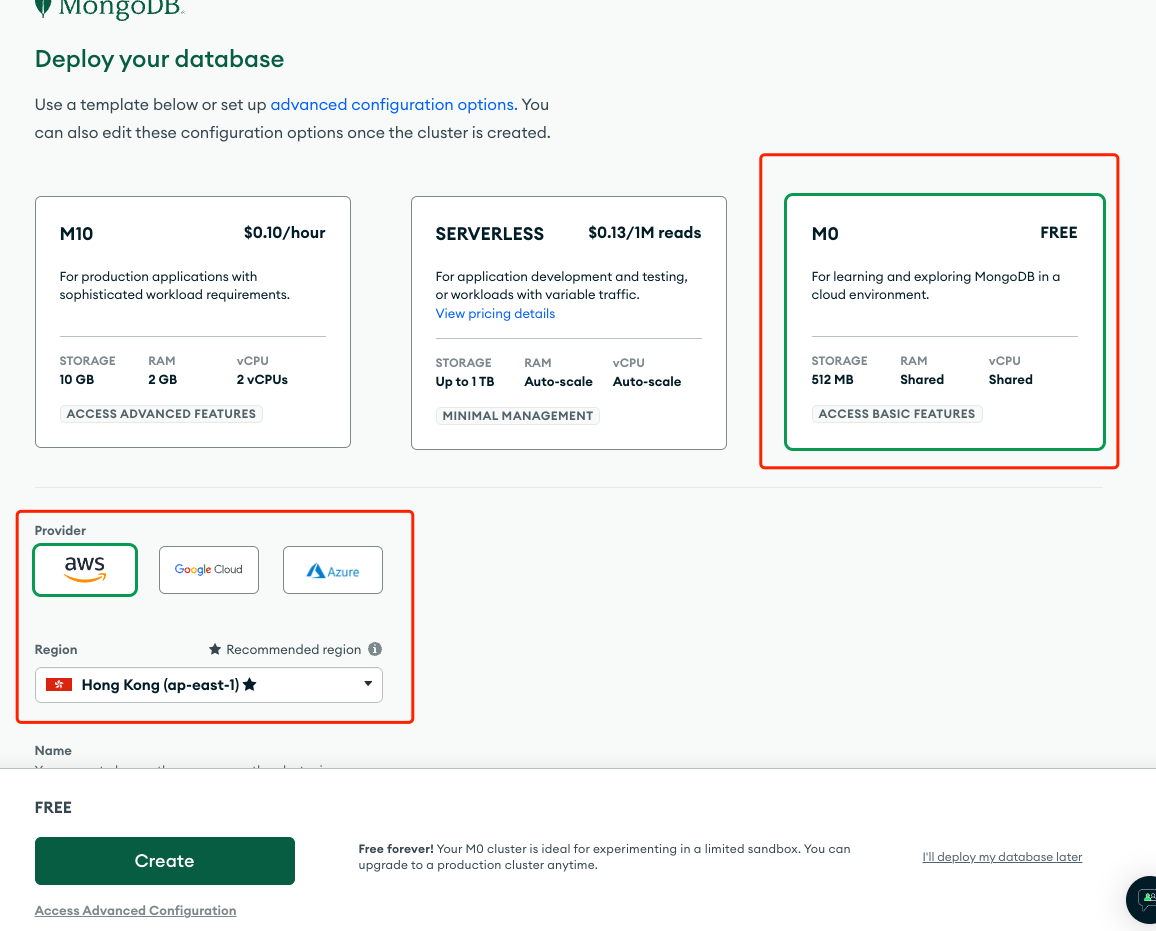The image size is (1156, 931).
Task: Open Access Advanced Configuration link
Action: click(135, 911)
